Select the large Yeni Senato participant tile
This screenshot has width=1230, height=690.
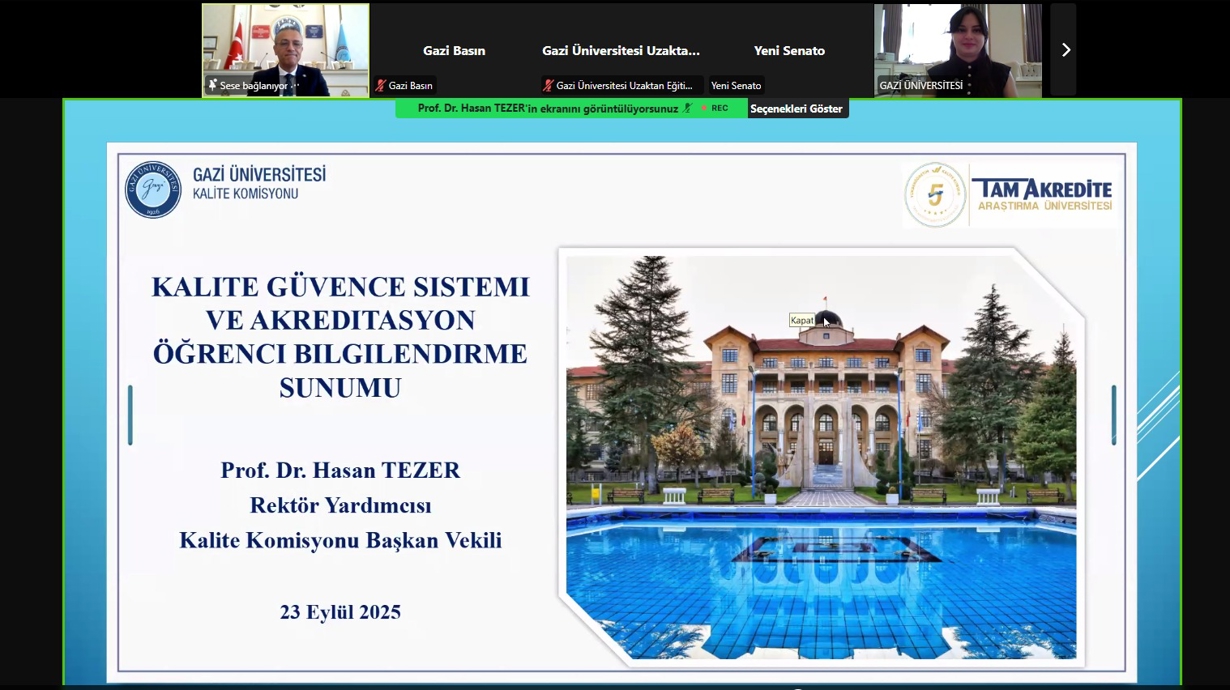(789, 50)
